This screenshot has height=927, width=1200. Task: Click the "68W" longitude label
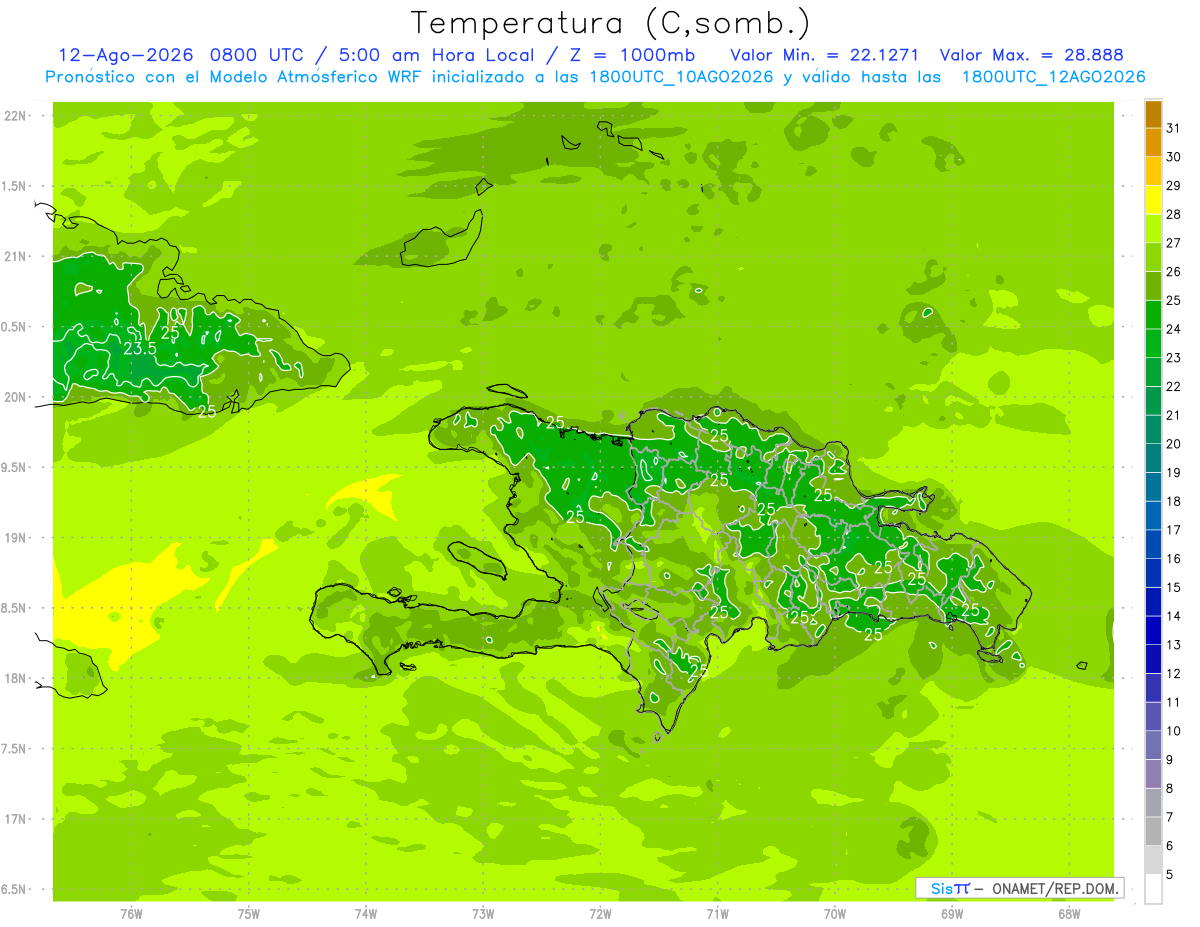(1069, 914)
